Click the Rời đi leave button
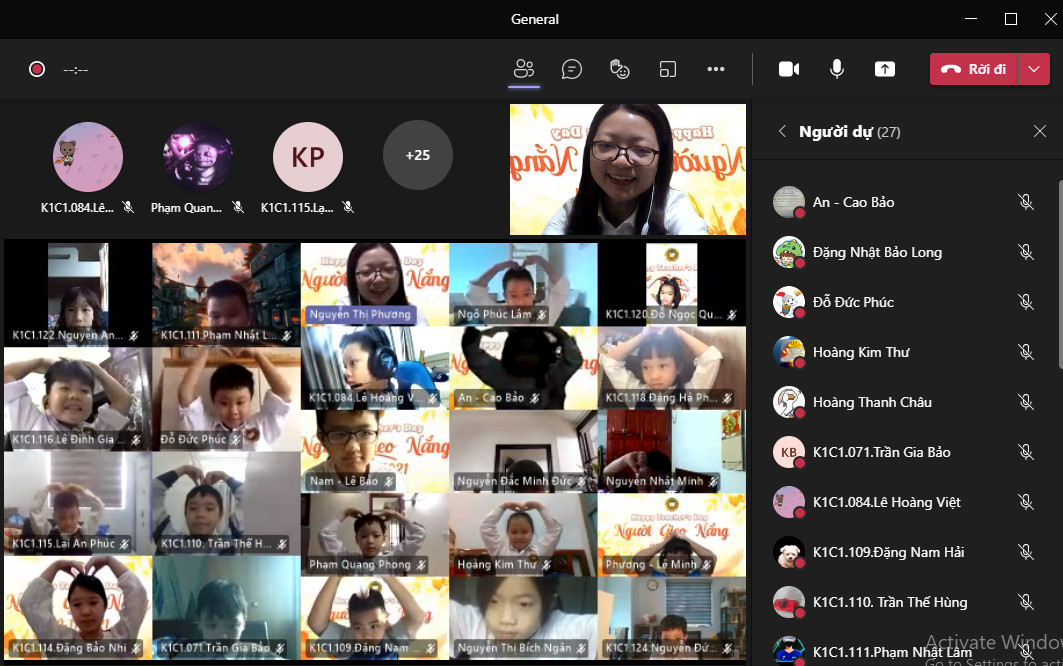 pos(974,69)
